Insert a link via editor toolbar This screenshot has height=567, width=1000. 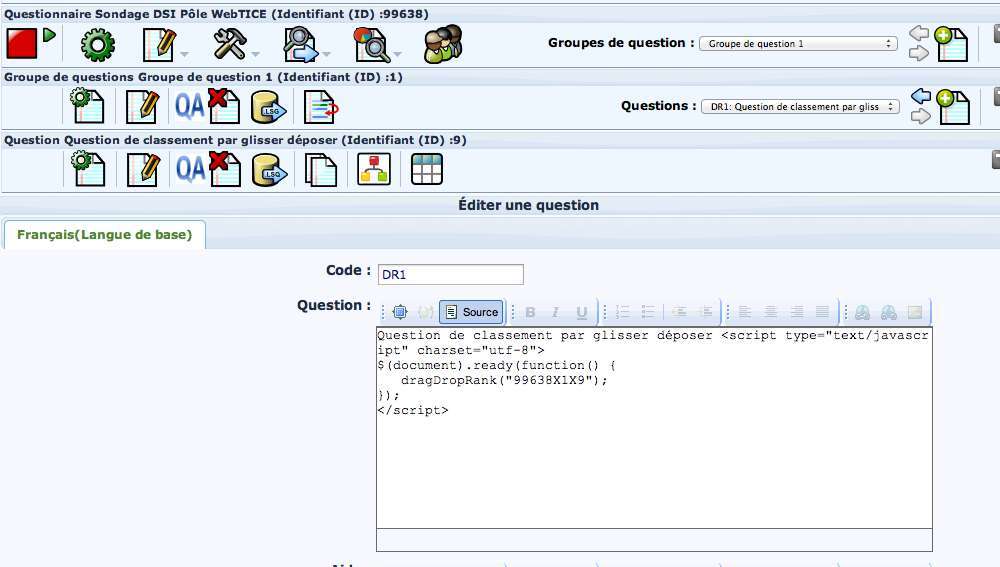coord(862,312)
